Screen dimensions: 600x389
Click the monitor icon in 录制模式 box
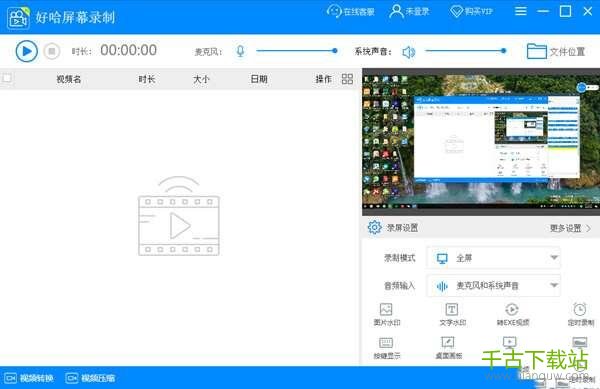442,259
